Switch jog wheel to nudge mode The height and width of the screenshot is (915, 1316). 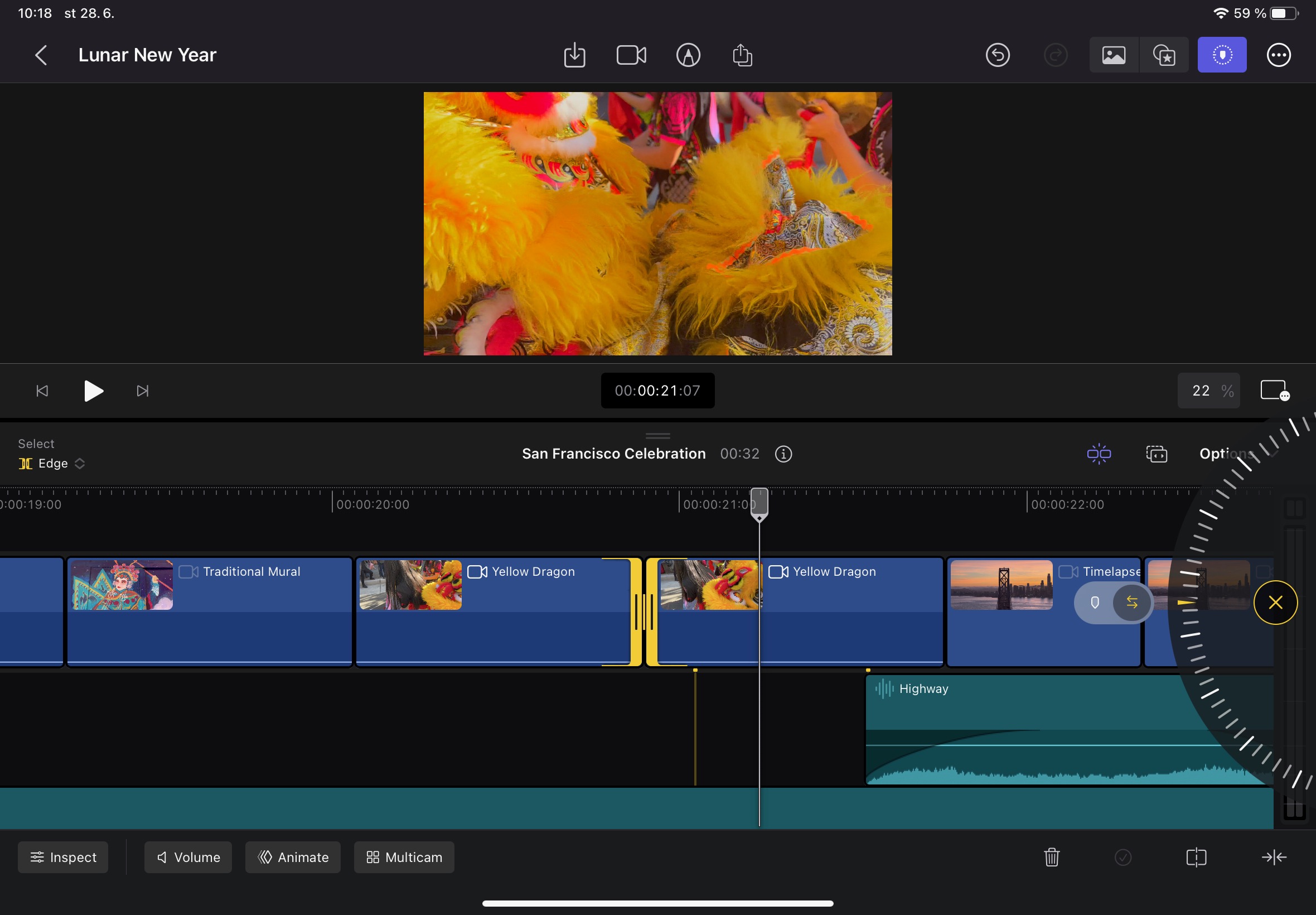(1131, 602)
